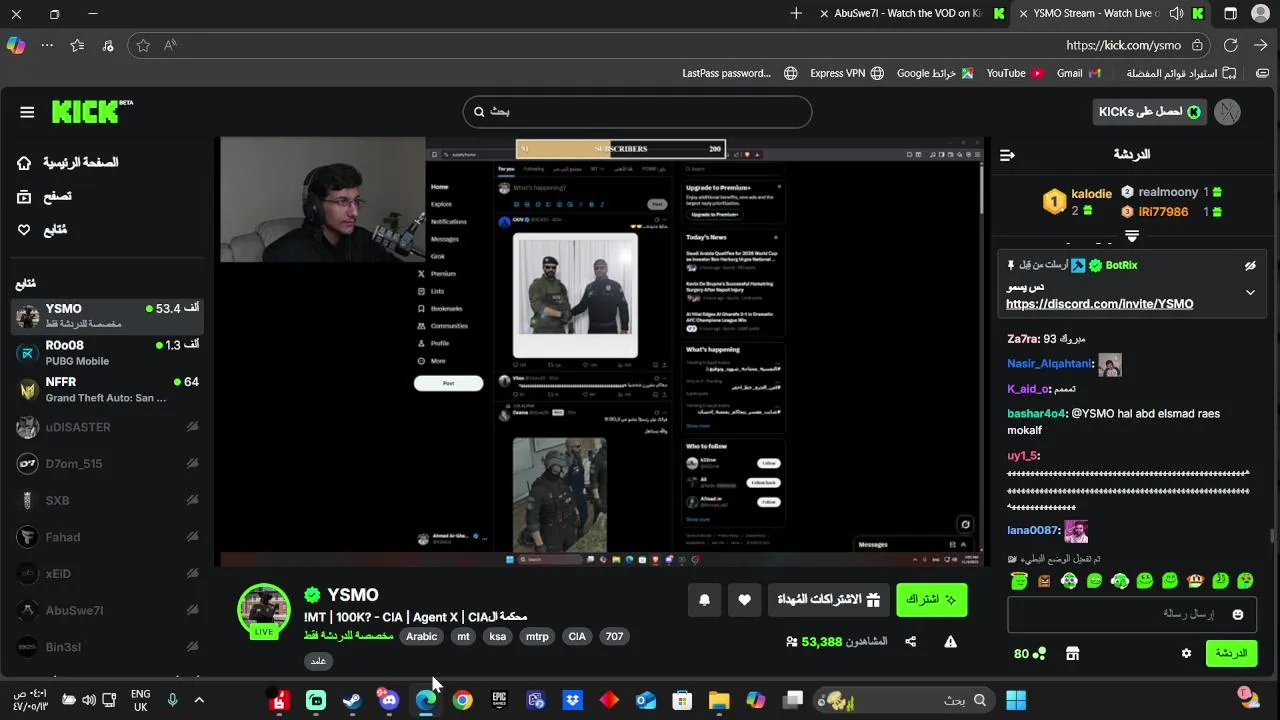Open the YouTube bookmark
The height and width of the screenshot is (720, 1280).
coord(1015,73)
